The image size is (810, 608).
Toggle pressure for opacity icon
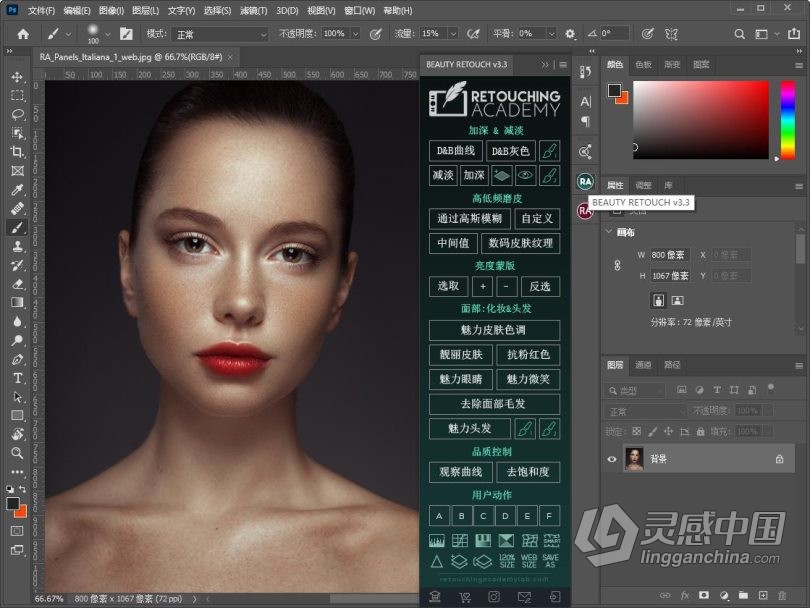pyautogui.click(x=376, y=34)
